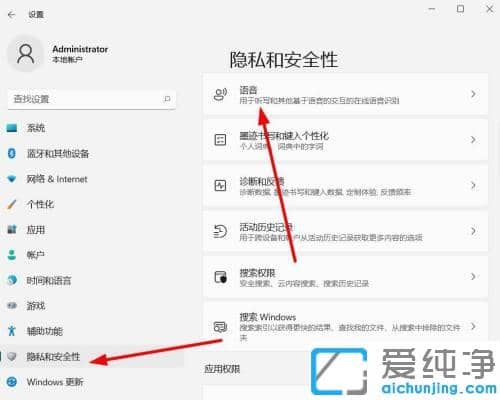Select the 辅助功能 accessibility icon
Image resolution: width=500 pixels, height=400 pixels.
point(12,331)
